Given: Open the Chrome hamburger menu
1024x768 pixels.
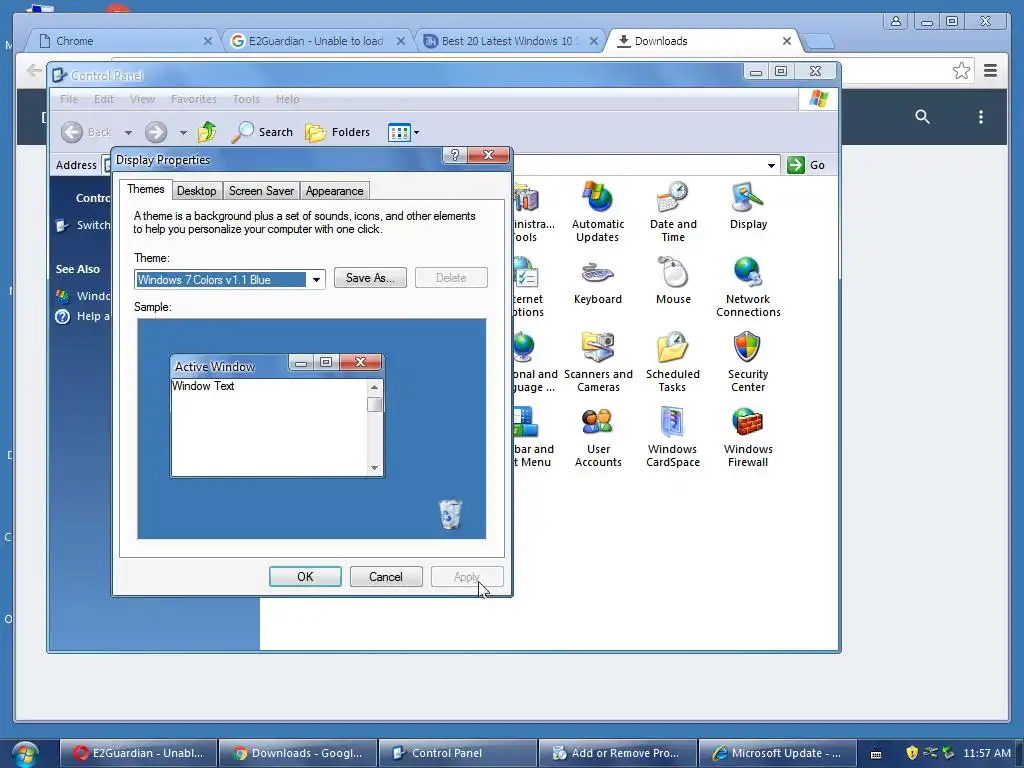Looking at the screenshot, I should [x=990, y=71].
